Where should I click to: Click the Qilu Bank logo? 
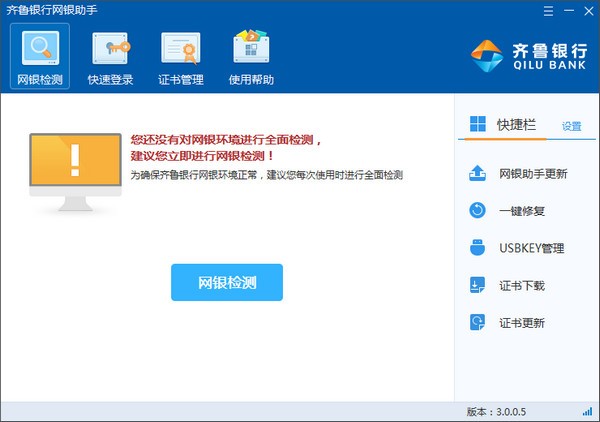(529, 56)
